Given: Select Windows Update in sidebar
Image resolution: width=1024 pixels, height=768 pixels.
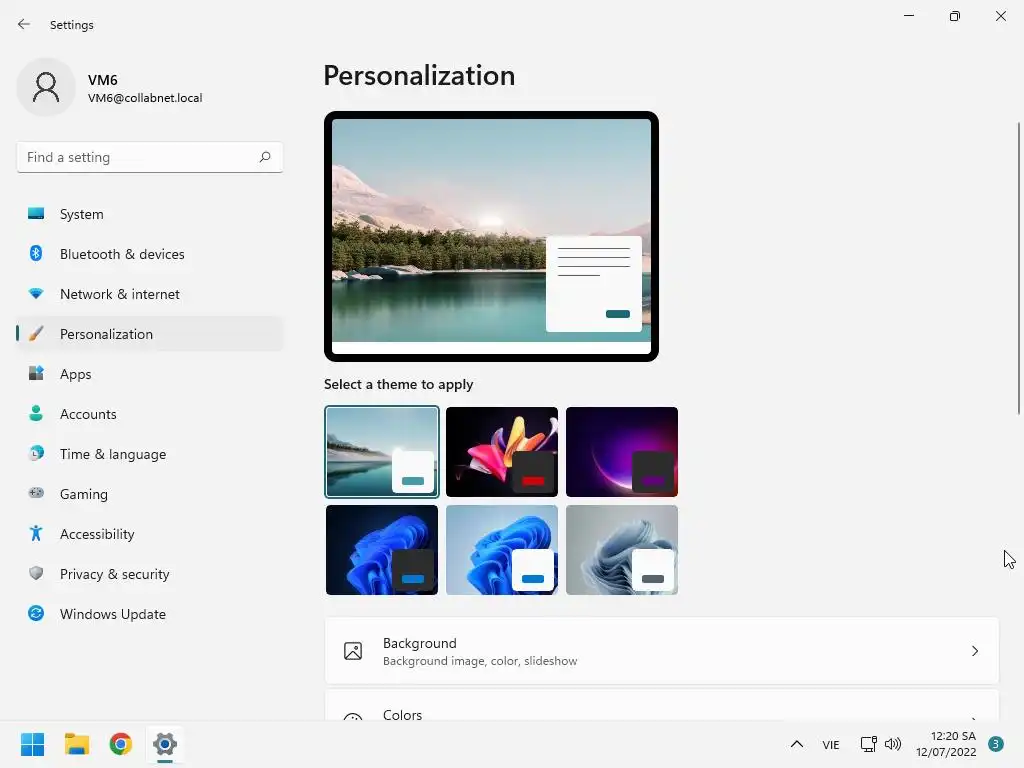Looking at the screenshot, I should pyautogui.click(x=150, y=614).
